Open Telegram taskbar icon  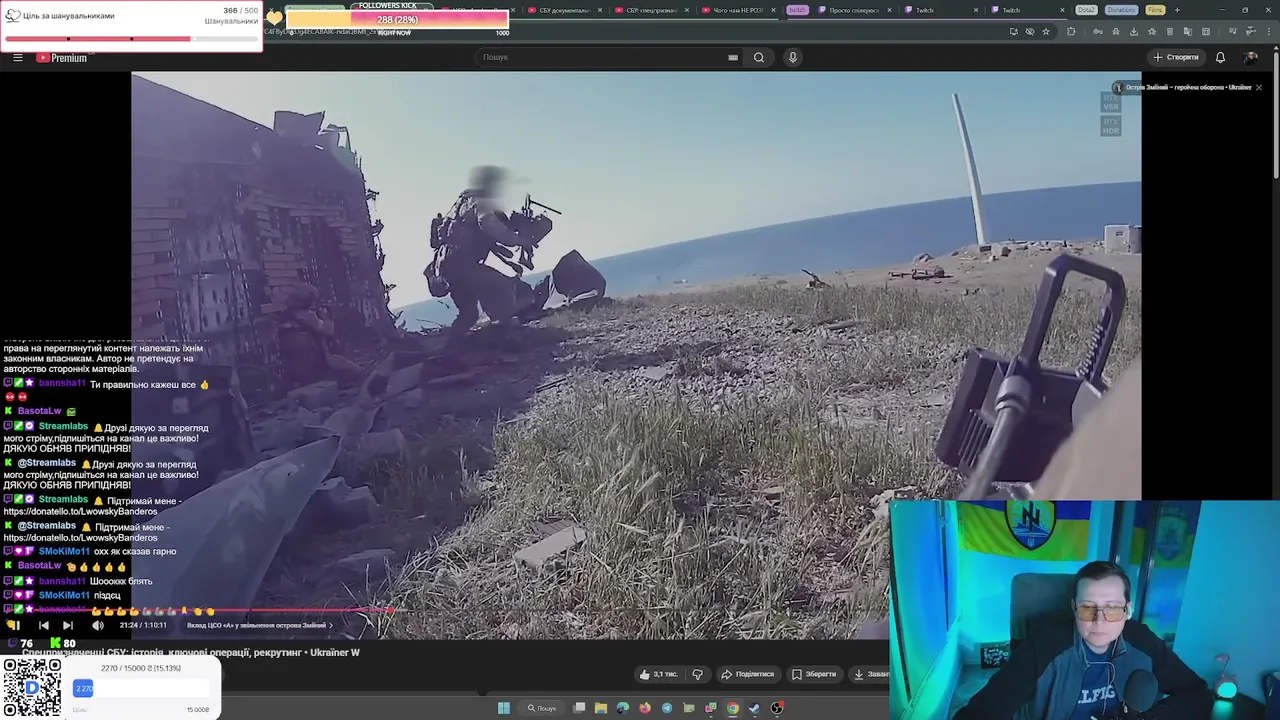point(667,708)
